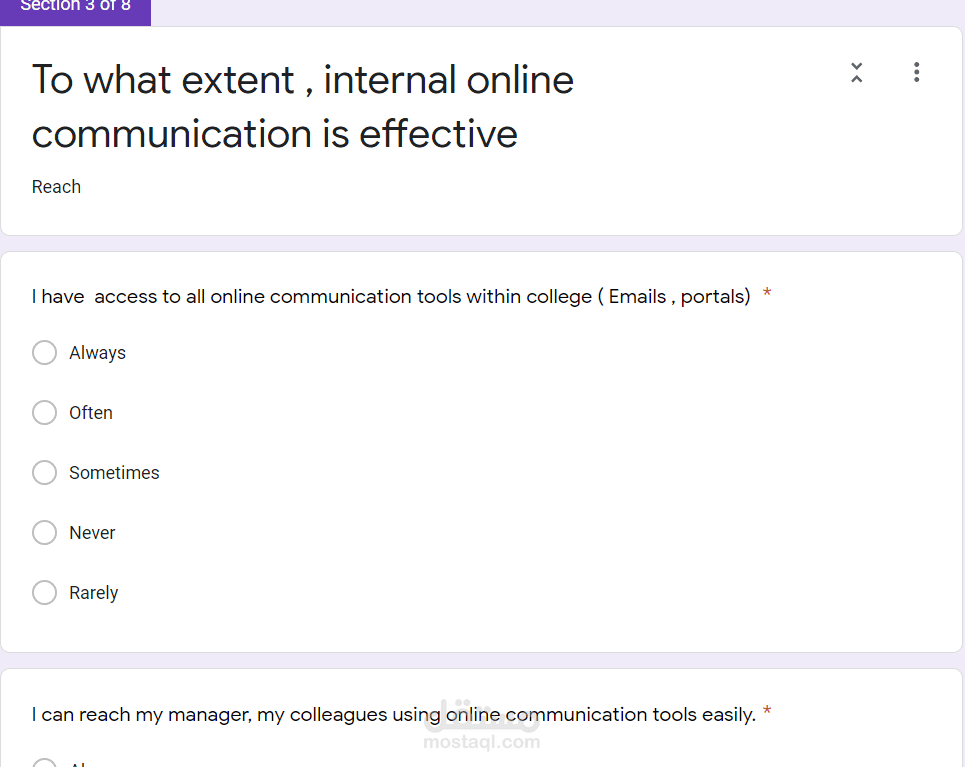This screenshot has width=965, height=767.
Task: Click the red asterisk on the manager question
Action: click(x=767, y=713)
